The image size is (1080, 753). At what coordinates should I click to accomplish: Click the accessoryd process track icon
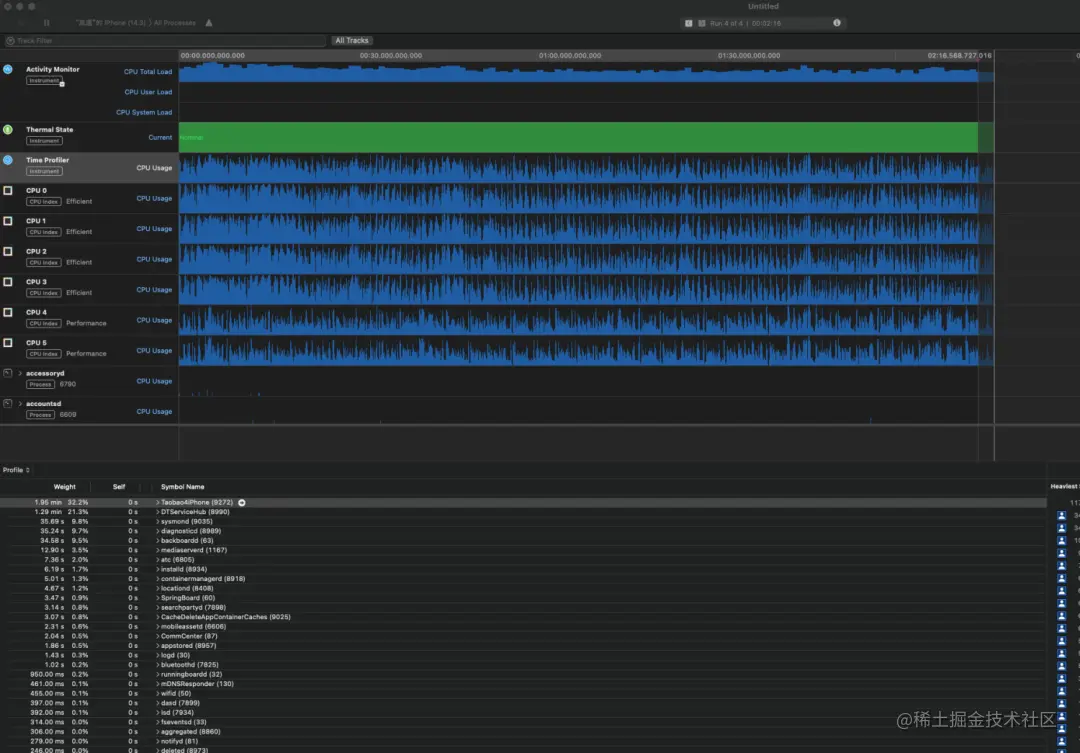(8, 373)
